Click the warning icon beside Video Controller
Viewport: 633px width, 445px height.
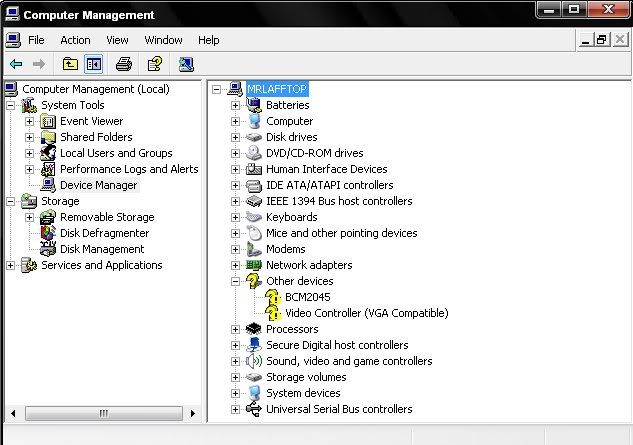272,313
